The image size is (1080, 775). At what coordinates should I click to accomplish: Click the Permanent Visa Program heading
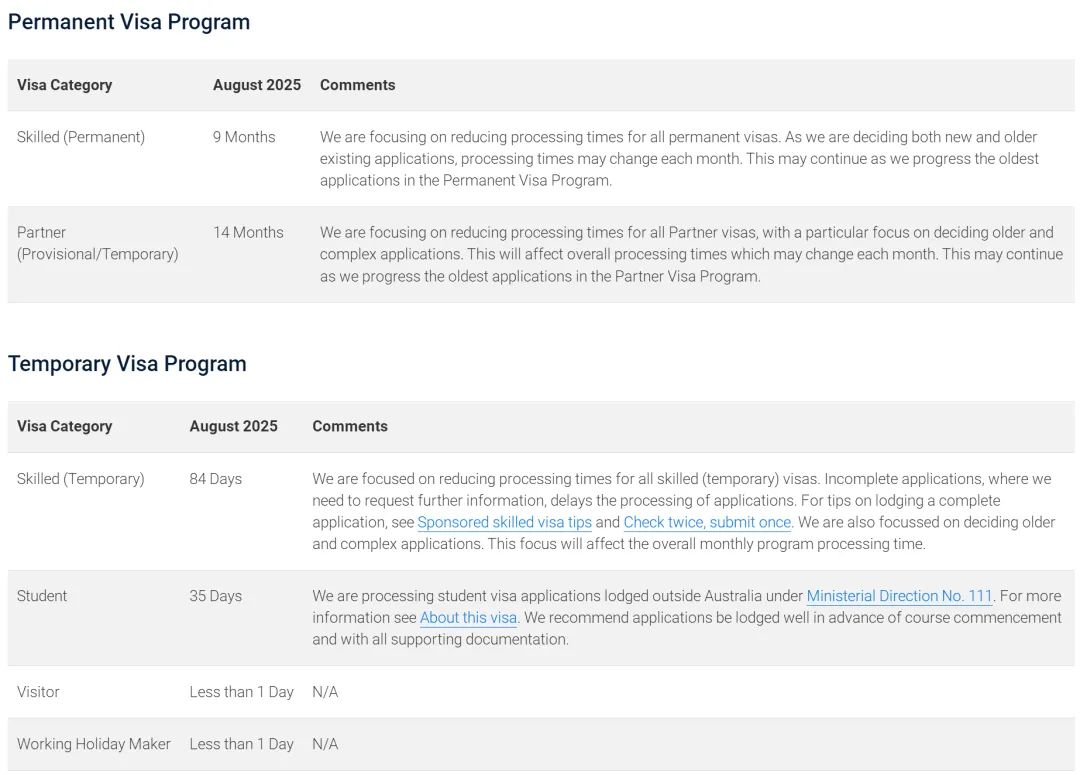129,22
